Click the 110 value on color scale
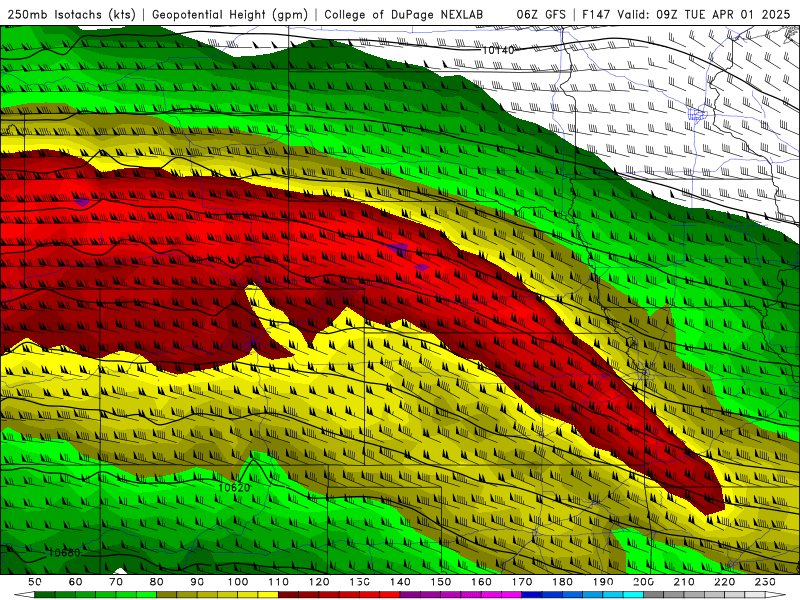 click(279, 582)
